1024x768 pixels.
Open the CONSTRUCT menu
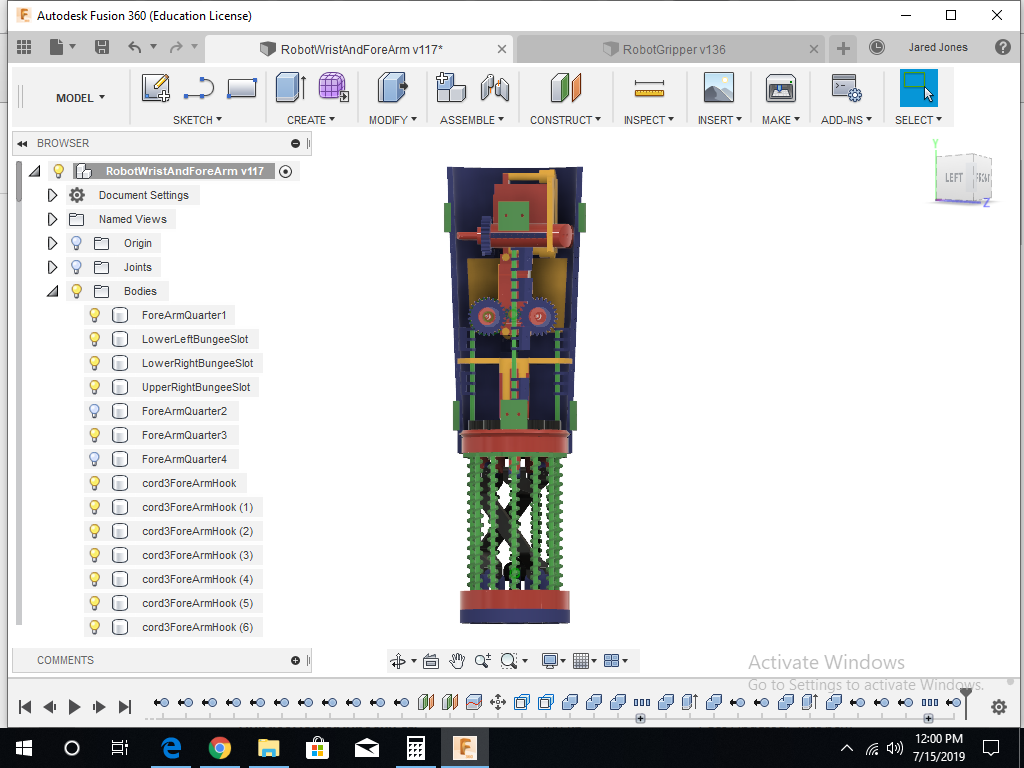(565, 120)
